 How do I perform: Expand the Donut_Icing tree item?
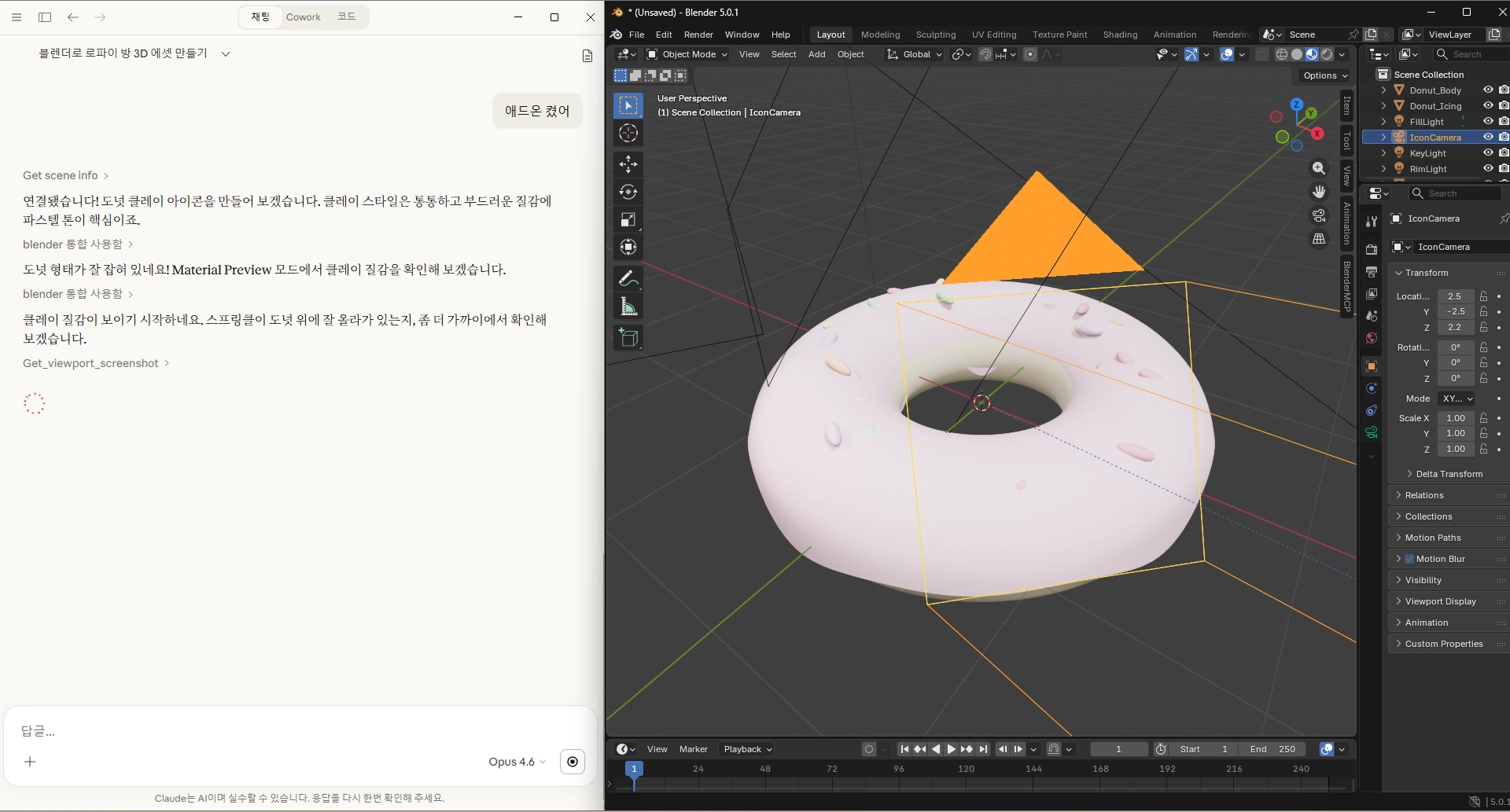click(x=1383, y=106)
